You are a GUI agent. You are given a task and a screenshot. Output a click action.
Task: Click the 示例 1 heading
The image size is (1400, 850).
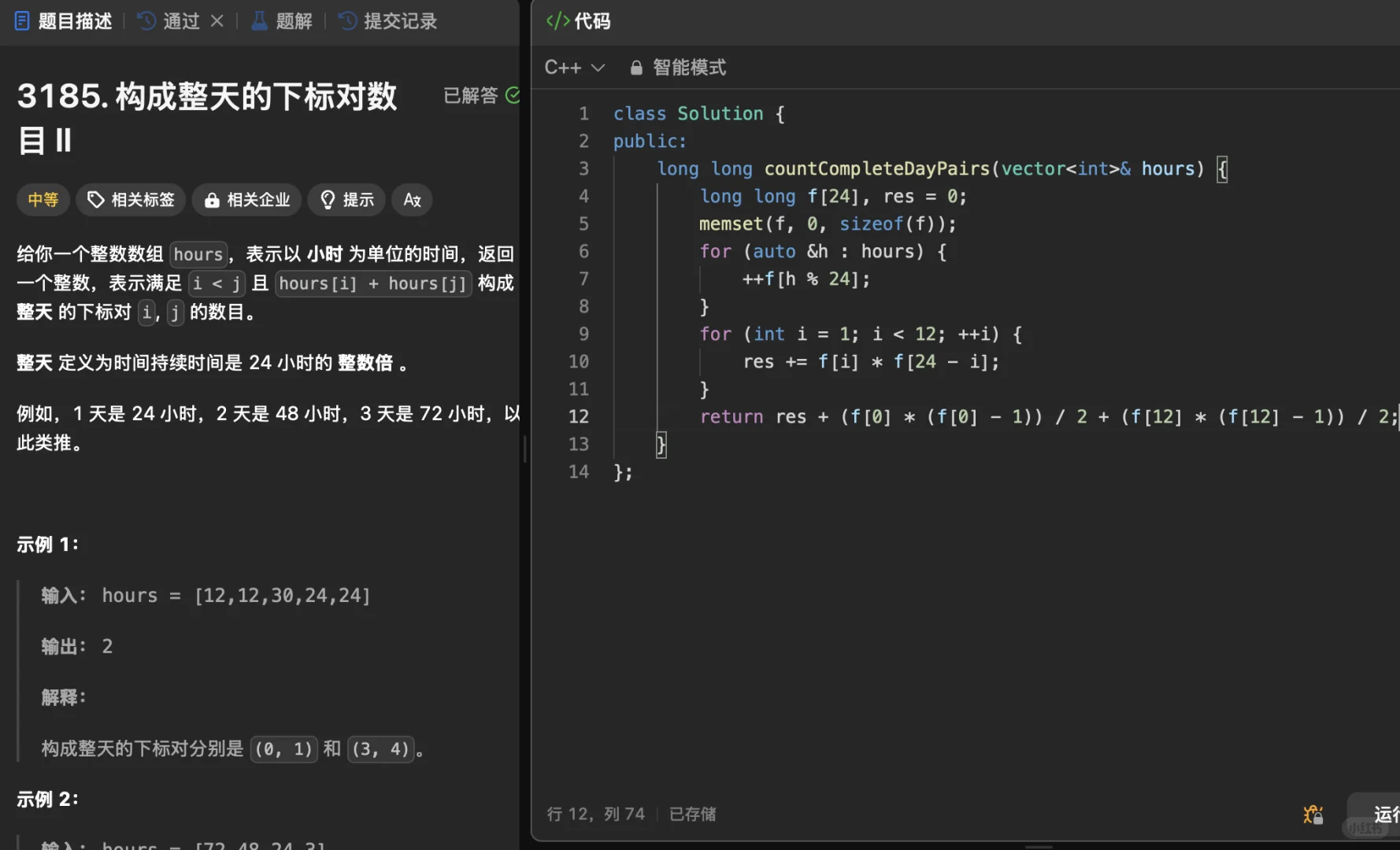[48, 545]
